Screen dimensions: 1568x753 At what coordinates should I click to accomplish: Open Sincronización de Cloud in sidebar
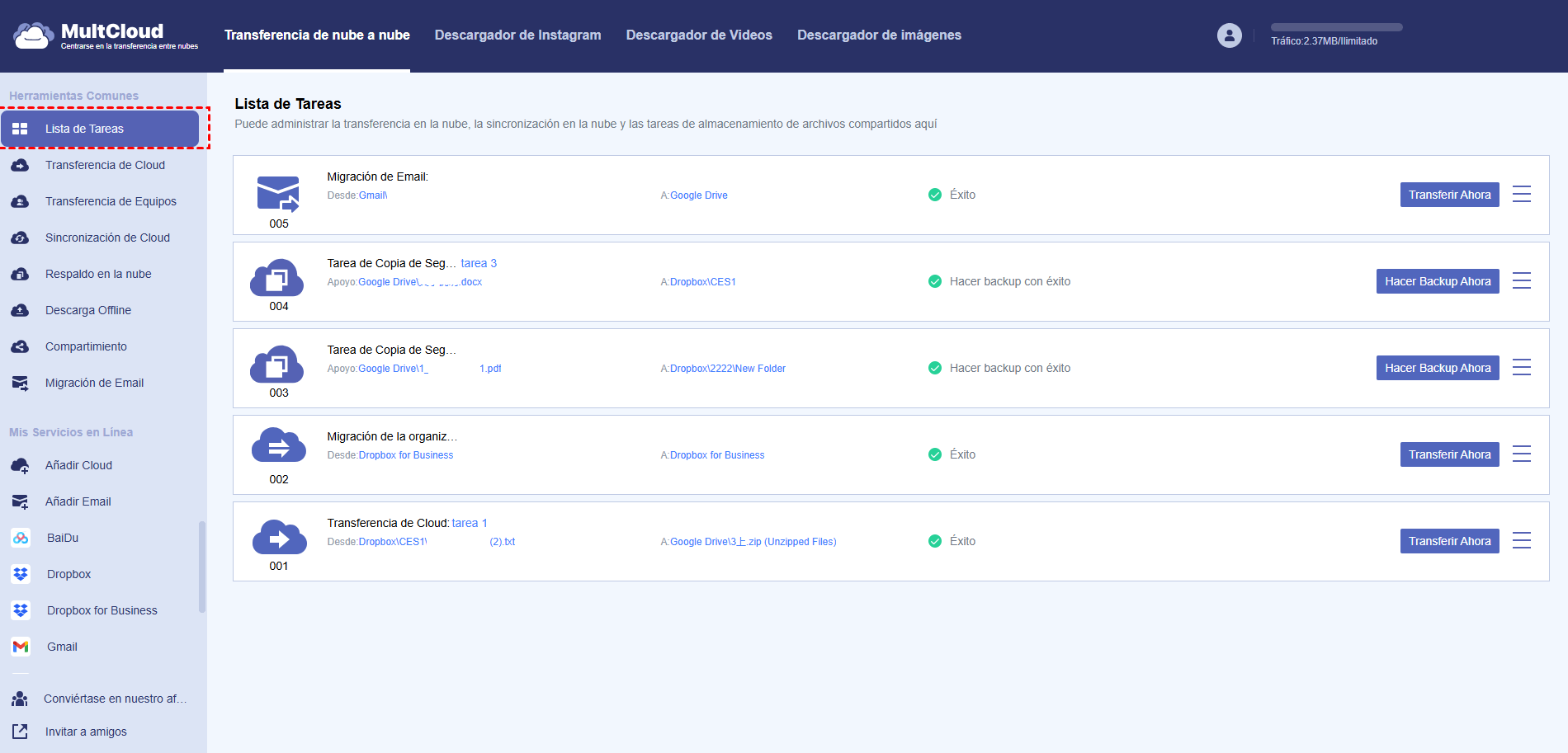coord(107,238)
